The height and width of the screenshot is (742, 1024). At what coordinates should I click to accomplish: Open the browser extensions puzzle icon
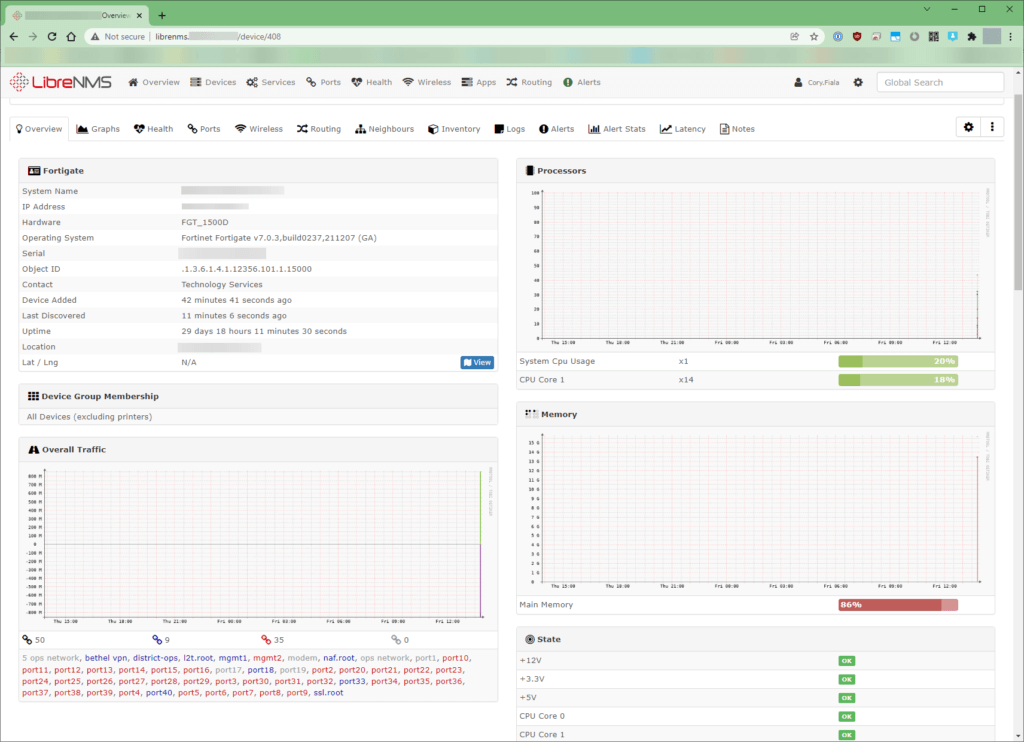pyautogui.click(x=972, y=37)
